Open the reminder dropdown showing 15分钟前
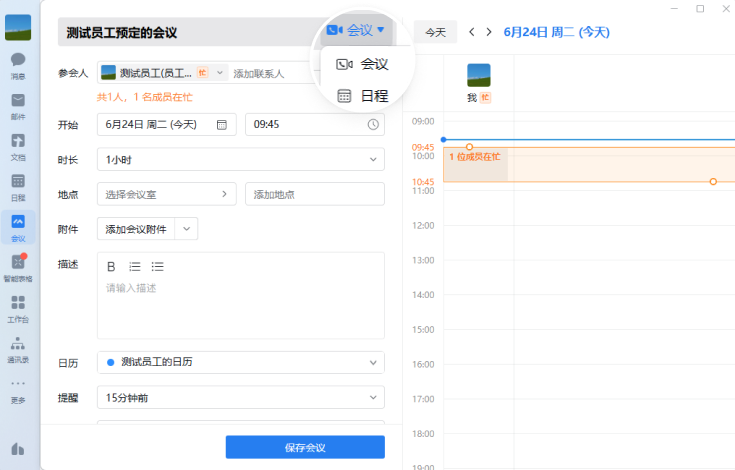 pyautogui.click(x=240, y=398)
